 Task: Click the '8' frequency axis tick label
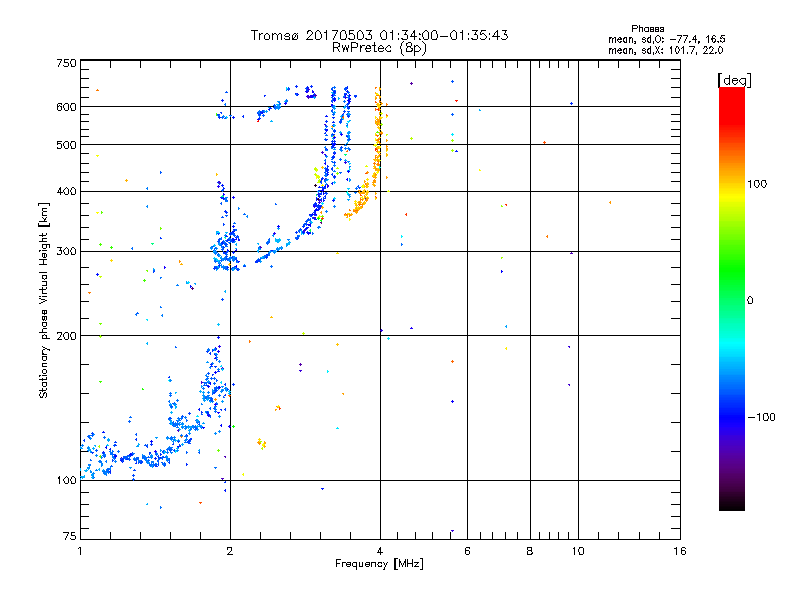click(x=530, y=551)
